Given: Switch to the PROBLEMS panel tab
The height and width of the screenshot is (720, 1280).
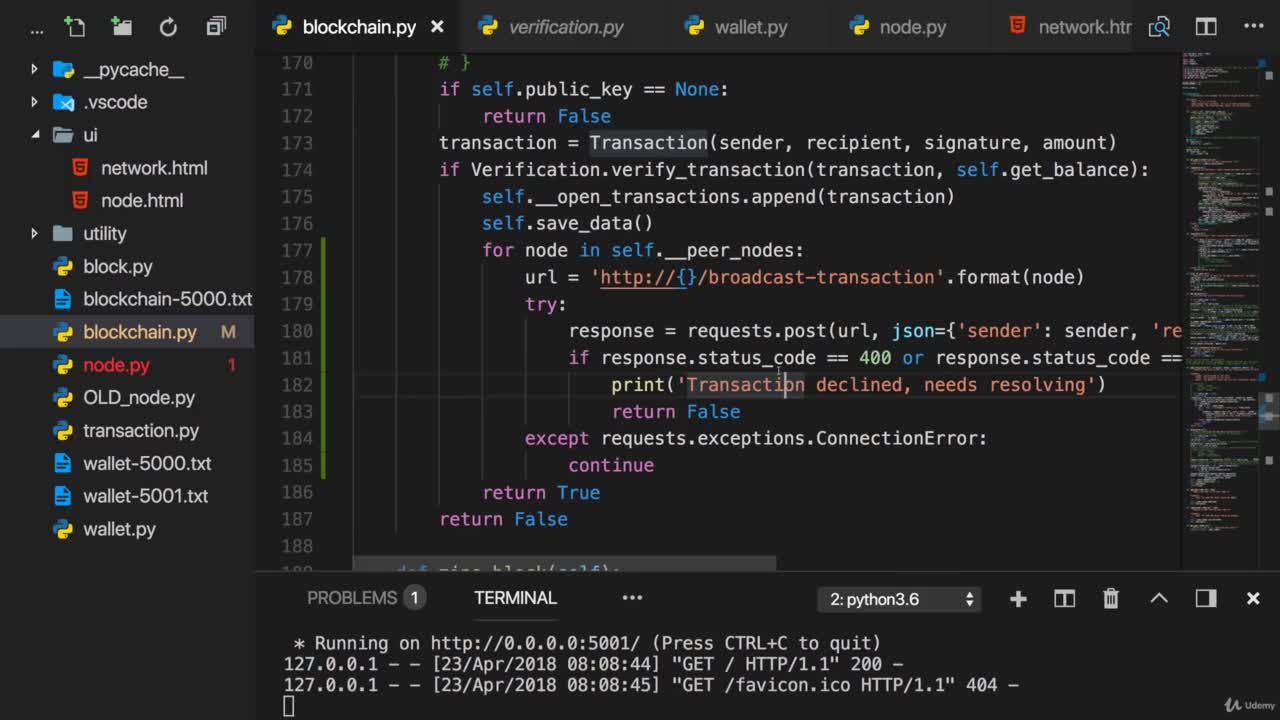Looking at the screenshot, I should (352, 598).
